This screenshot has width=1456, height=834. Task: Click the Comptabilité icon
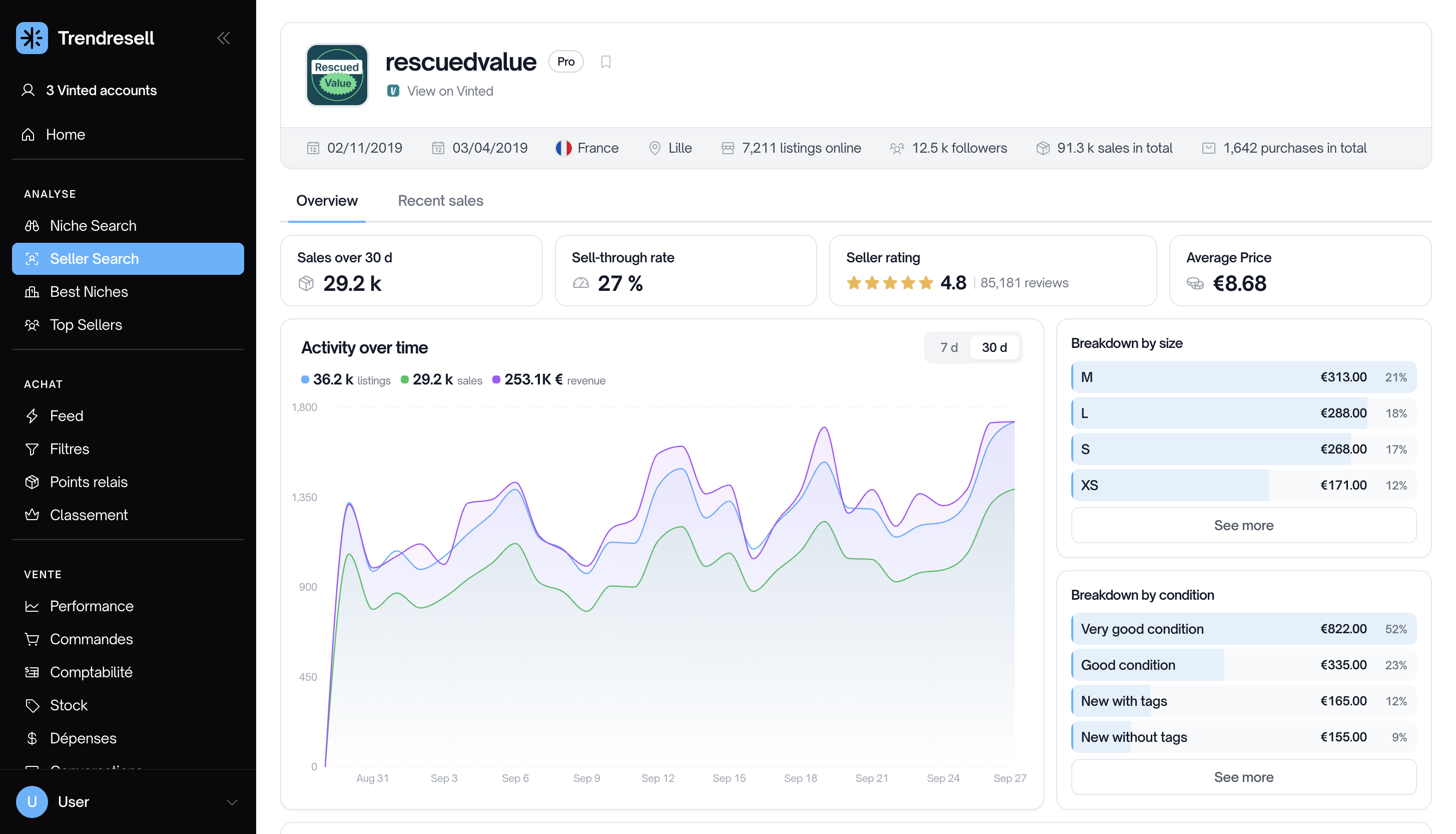32,672
